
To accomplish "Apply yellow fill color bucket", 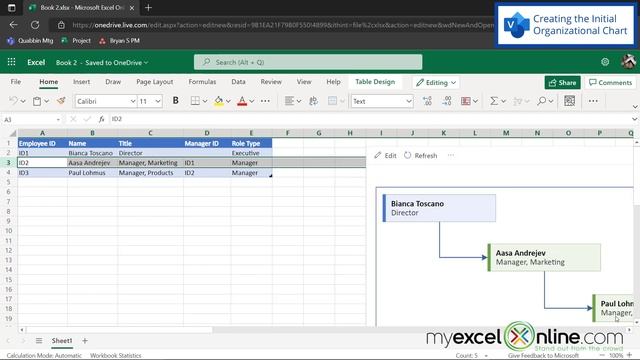I will 219,101.
